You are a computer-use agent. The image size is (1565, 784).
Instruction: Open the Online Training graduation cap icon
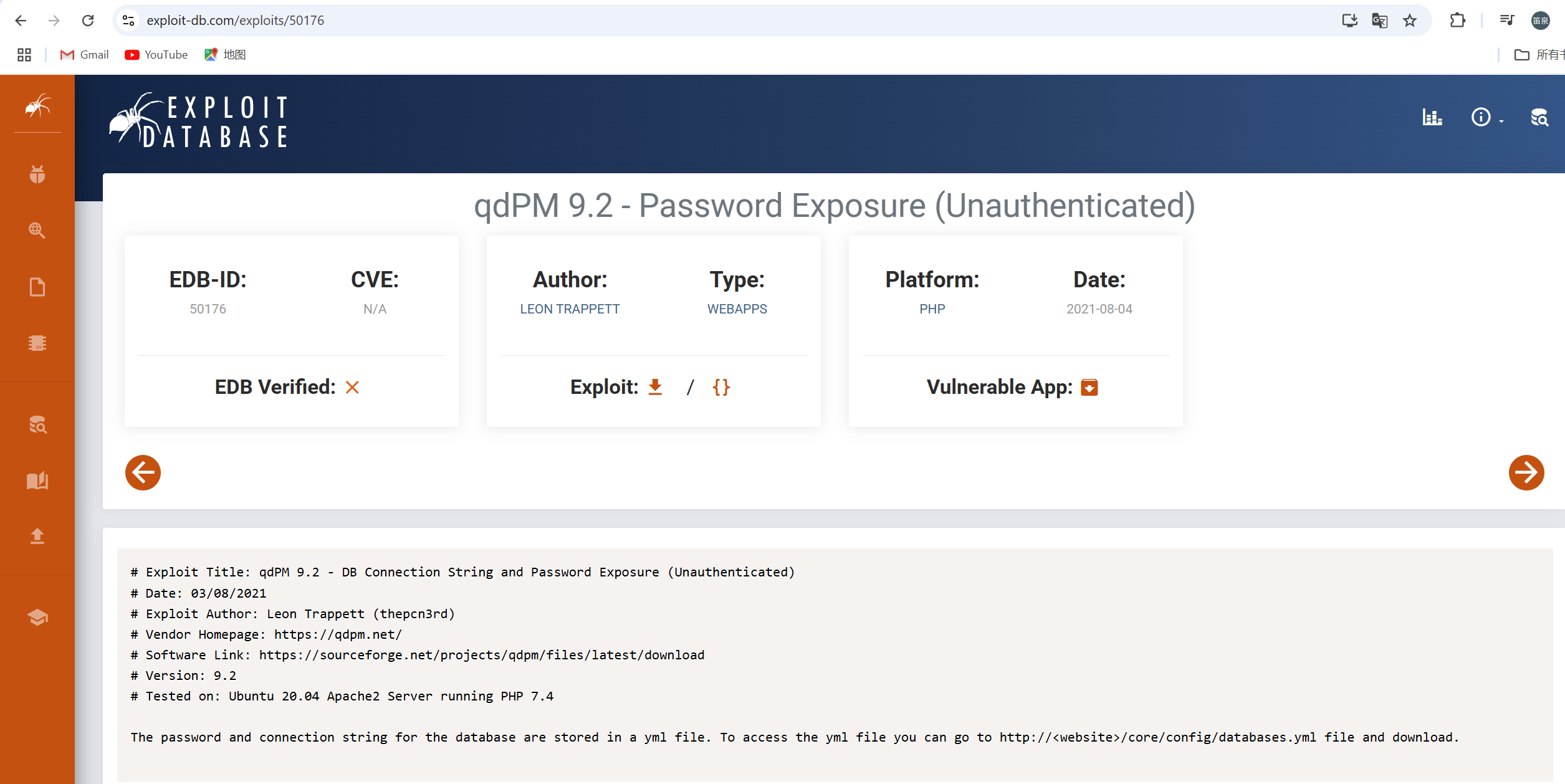(37, 617)
